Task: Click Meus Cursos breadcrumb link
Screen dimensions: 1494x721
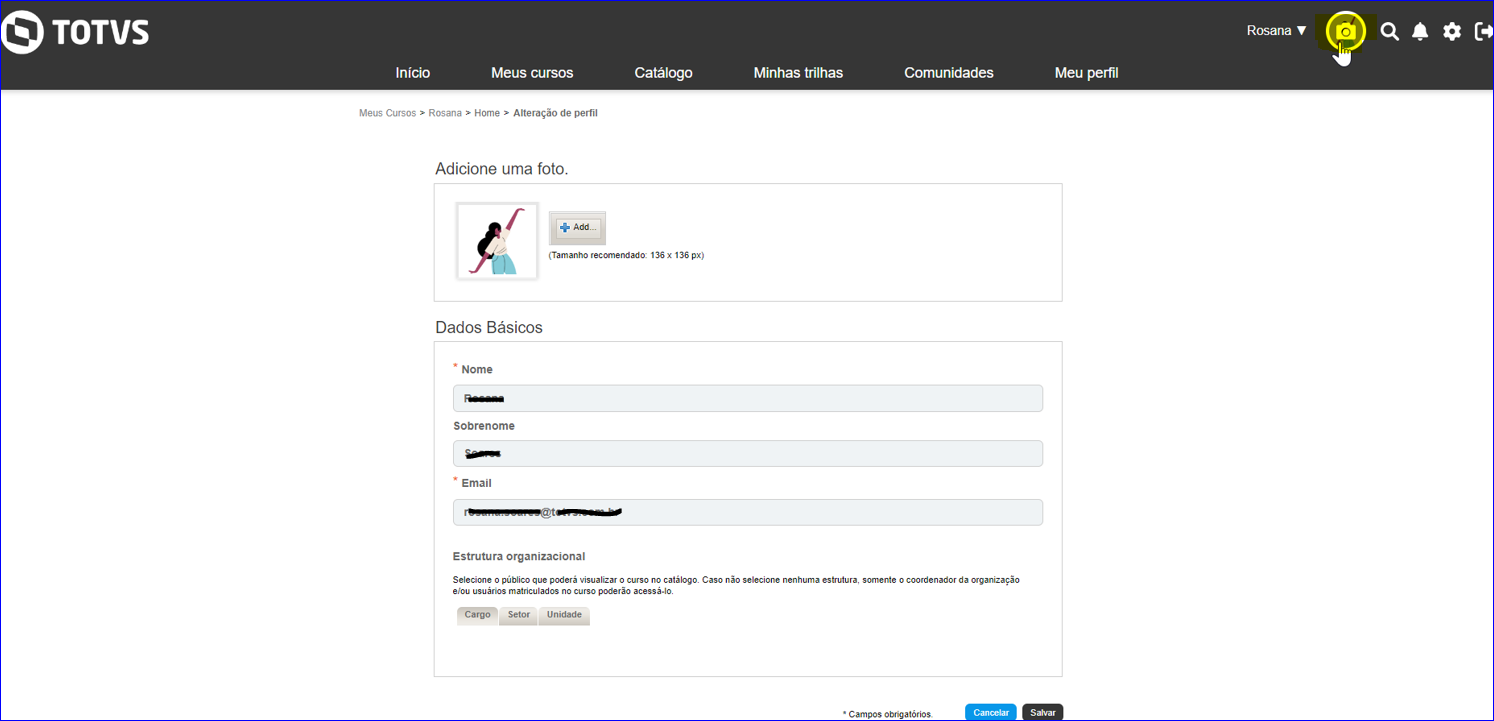Action: click(388, 113)
